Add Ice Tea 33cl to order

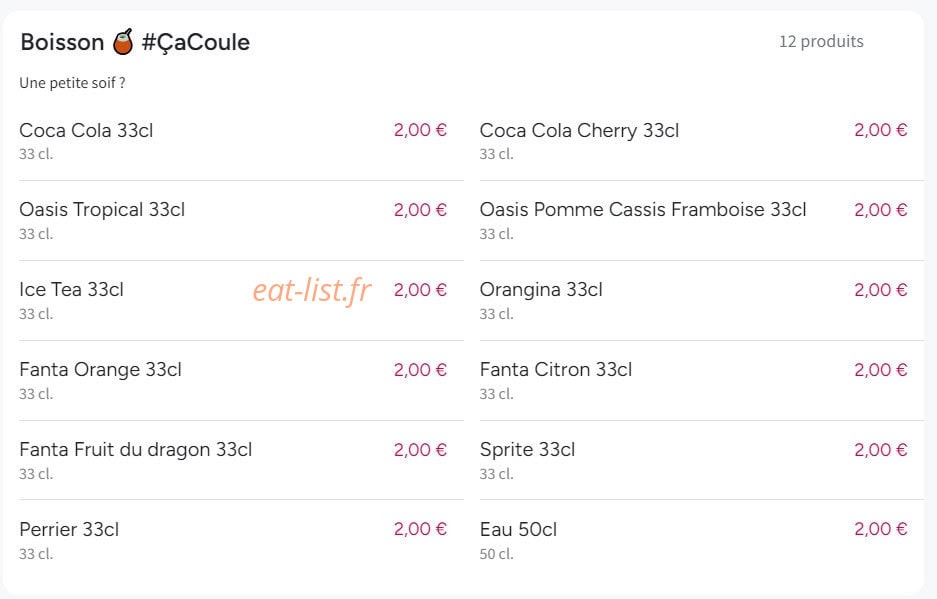(241, 301)
